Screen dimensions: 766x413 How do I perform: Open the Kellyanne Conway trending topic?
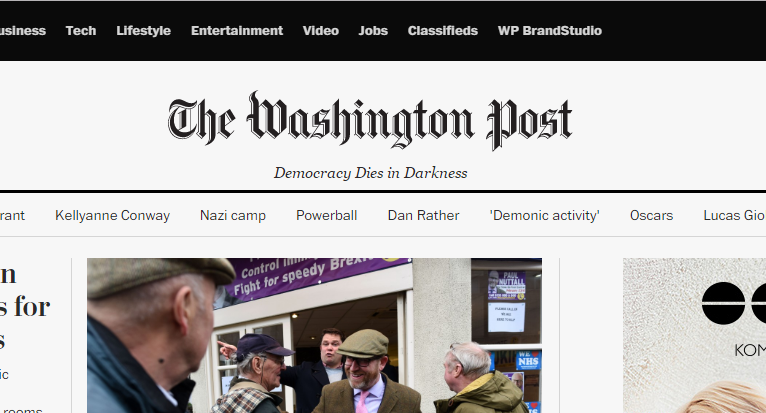[112, 216]
